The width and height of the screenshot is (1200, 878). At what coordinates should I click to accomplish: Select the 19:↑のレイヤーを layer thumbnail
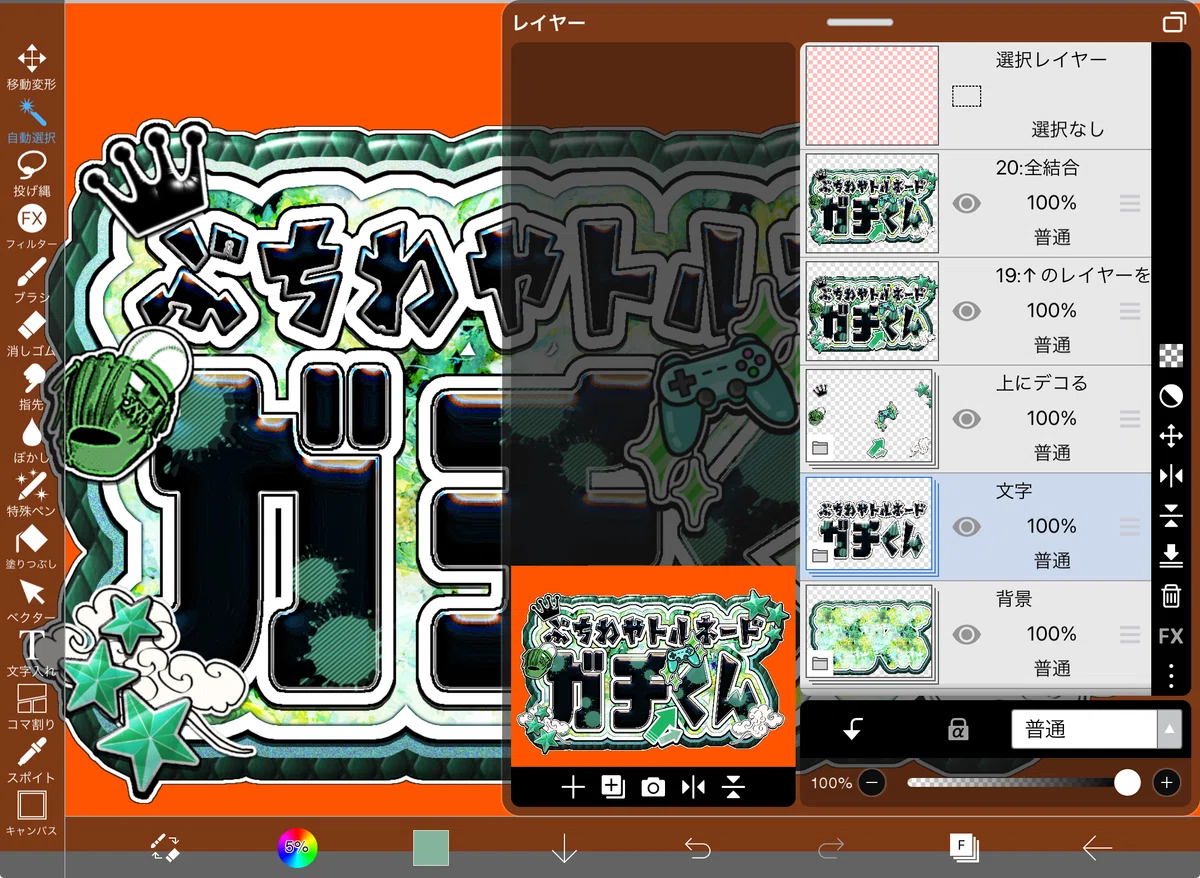point(872,311)
